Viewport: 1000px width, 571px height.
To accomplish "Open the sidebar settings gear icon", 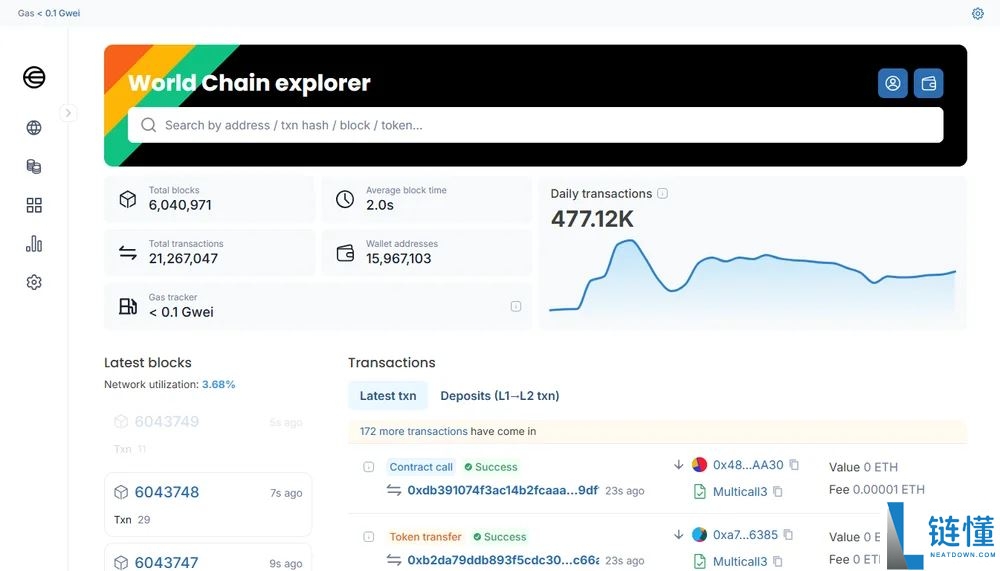I will pos(34,282).
